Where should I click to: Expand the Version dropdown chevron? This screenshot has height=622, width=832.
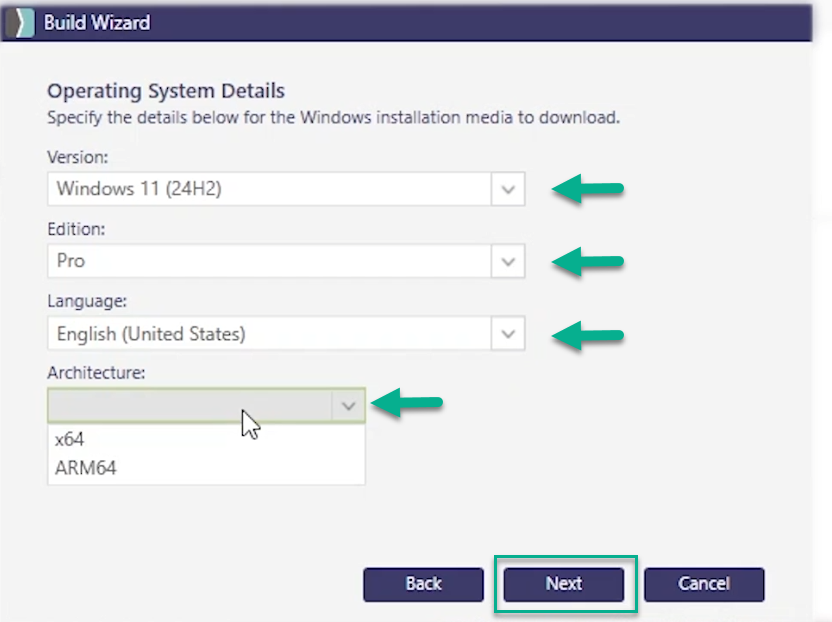coord(508,189)
